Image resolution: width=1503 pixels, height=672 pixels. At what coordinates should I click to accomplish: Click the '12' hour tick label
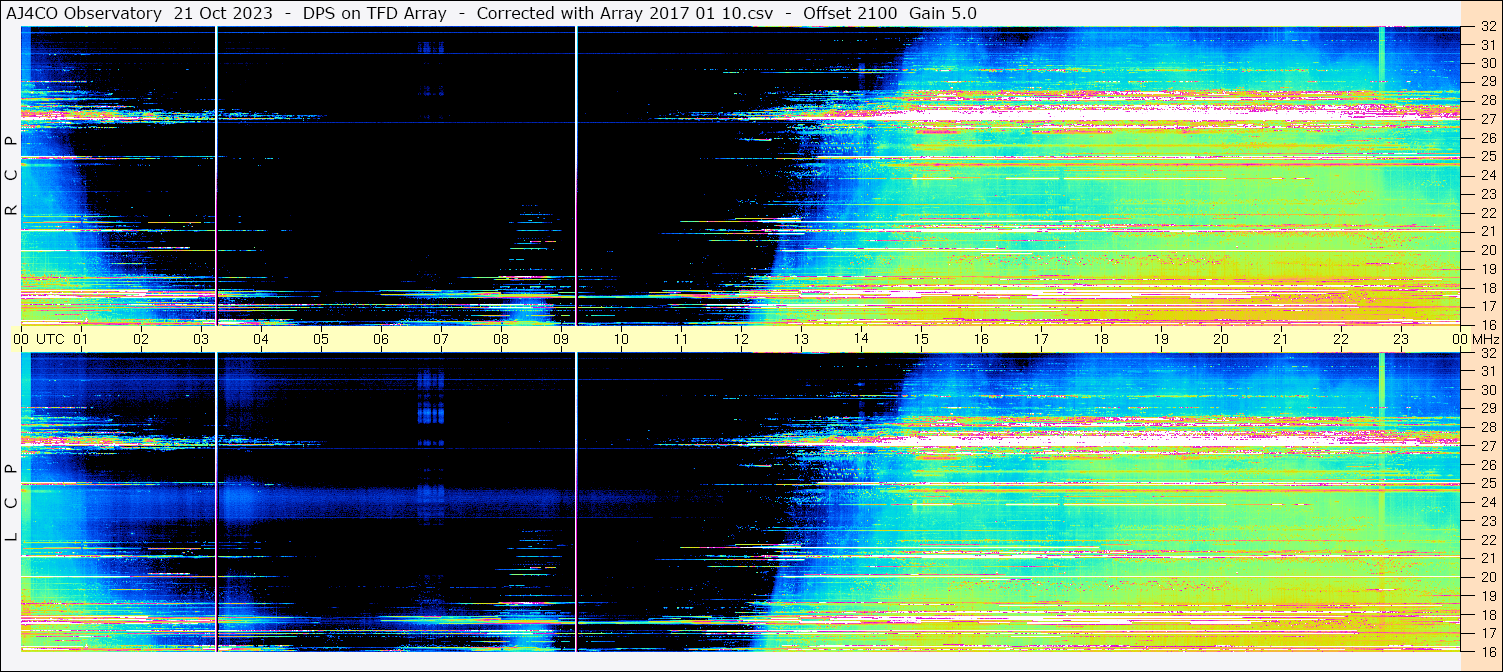(x=741, y=339)
